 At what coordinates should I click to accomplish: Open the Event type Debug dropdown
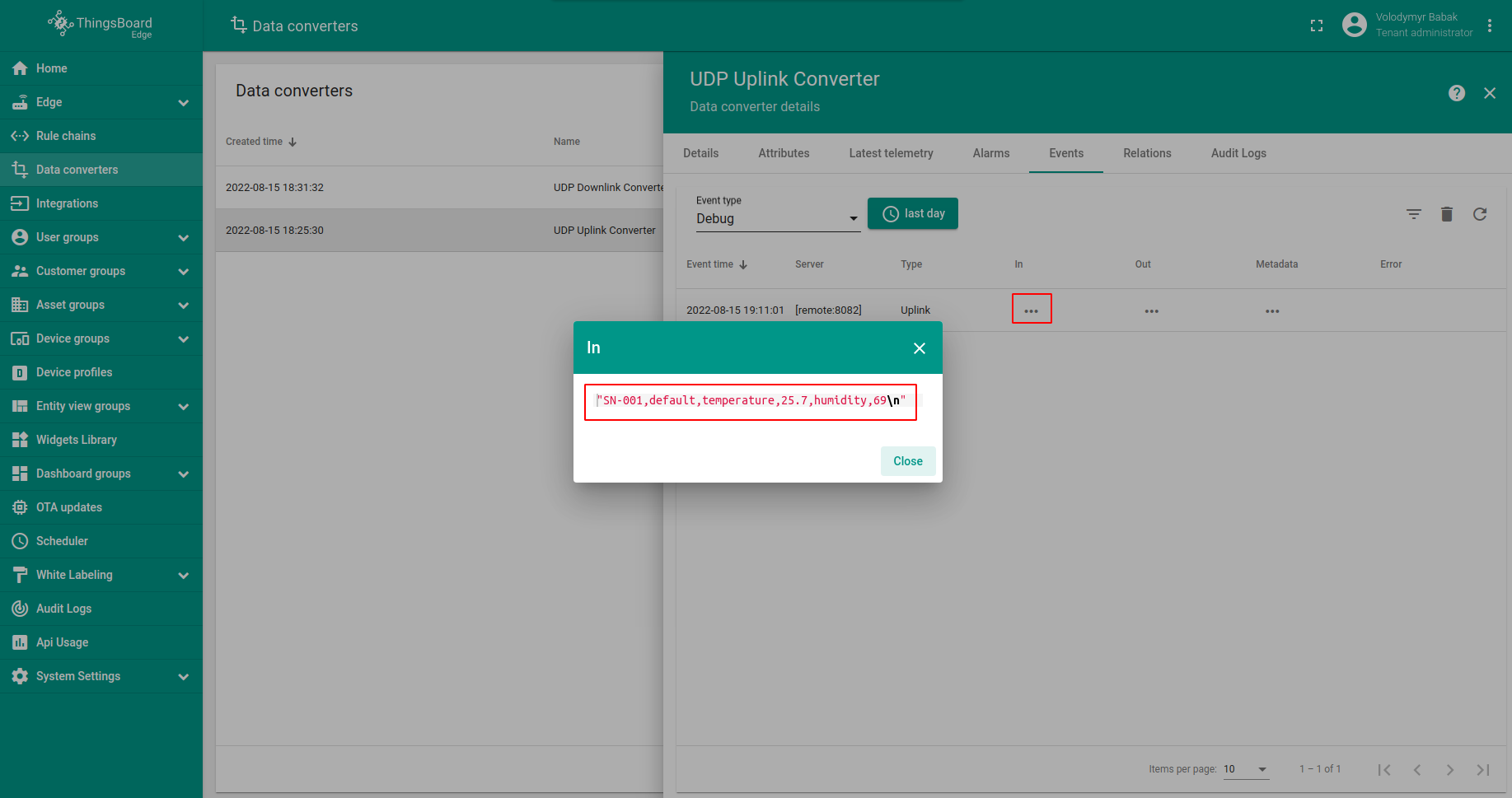click(778, 218)
